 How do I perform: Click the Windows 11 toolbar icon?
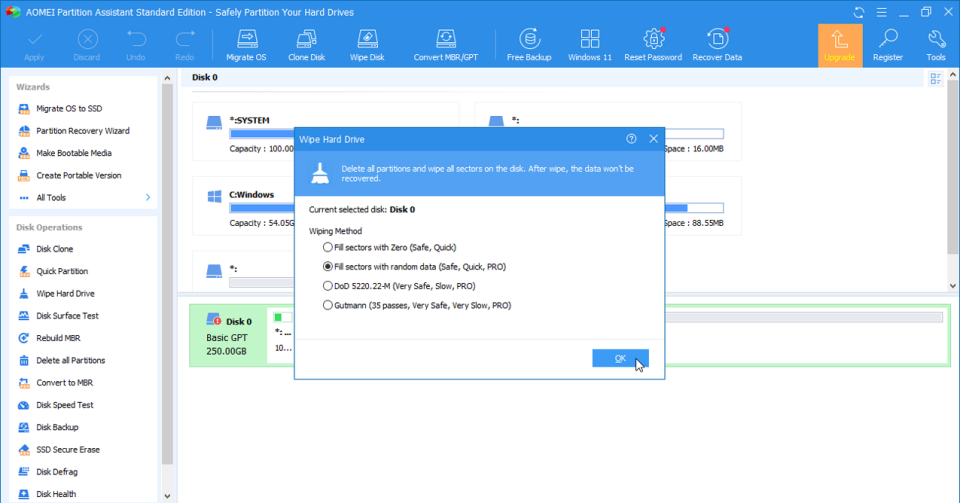(590, 45)
